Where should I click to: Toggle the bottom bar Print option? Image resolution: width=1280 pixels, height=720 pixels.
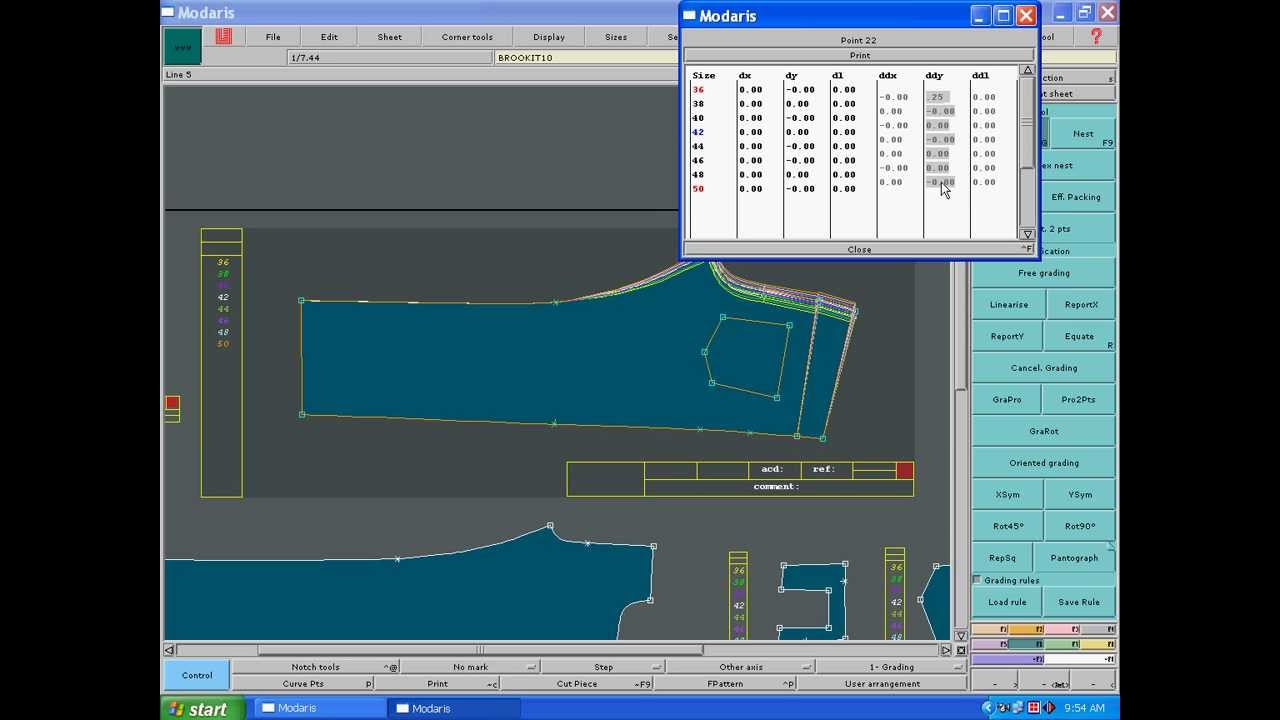(x=438, y=684)
